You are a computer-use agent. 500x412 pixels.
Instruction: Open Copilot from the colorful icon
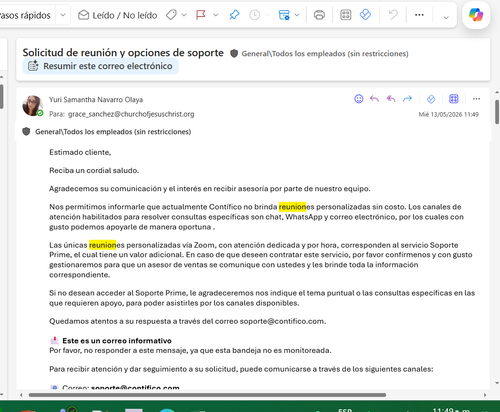(x=476, y=15)
